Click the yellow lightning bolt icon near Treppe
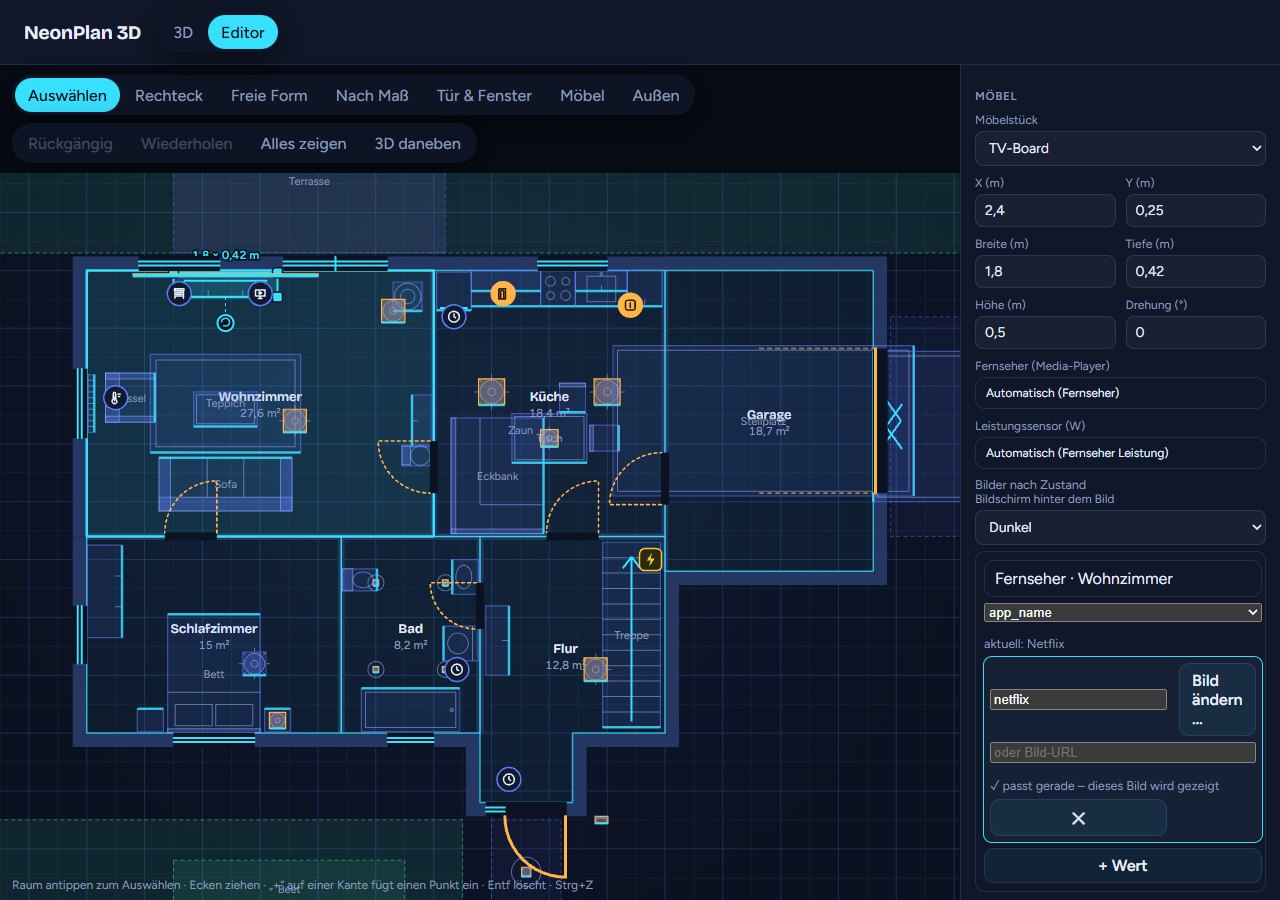 click(650, 559)
